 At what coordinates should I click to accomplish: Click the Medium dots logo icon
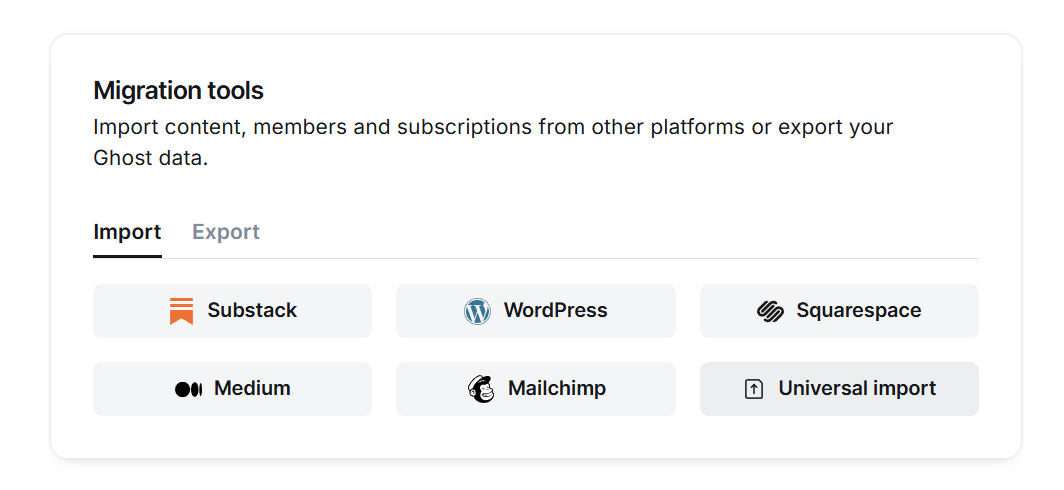coord(188,389)
